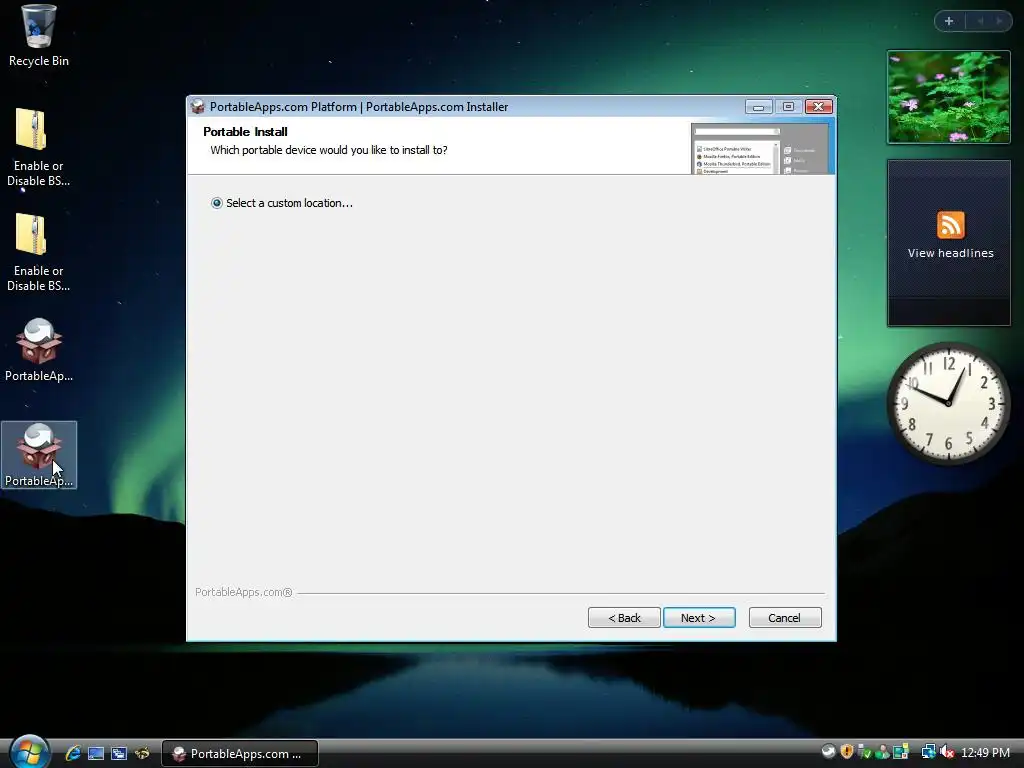Click the Next button in installer
The image size is (1024, 768).
(699, 617)
